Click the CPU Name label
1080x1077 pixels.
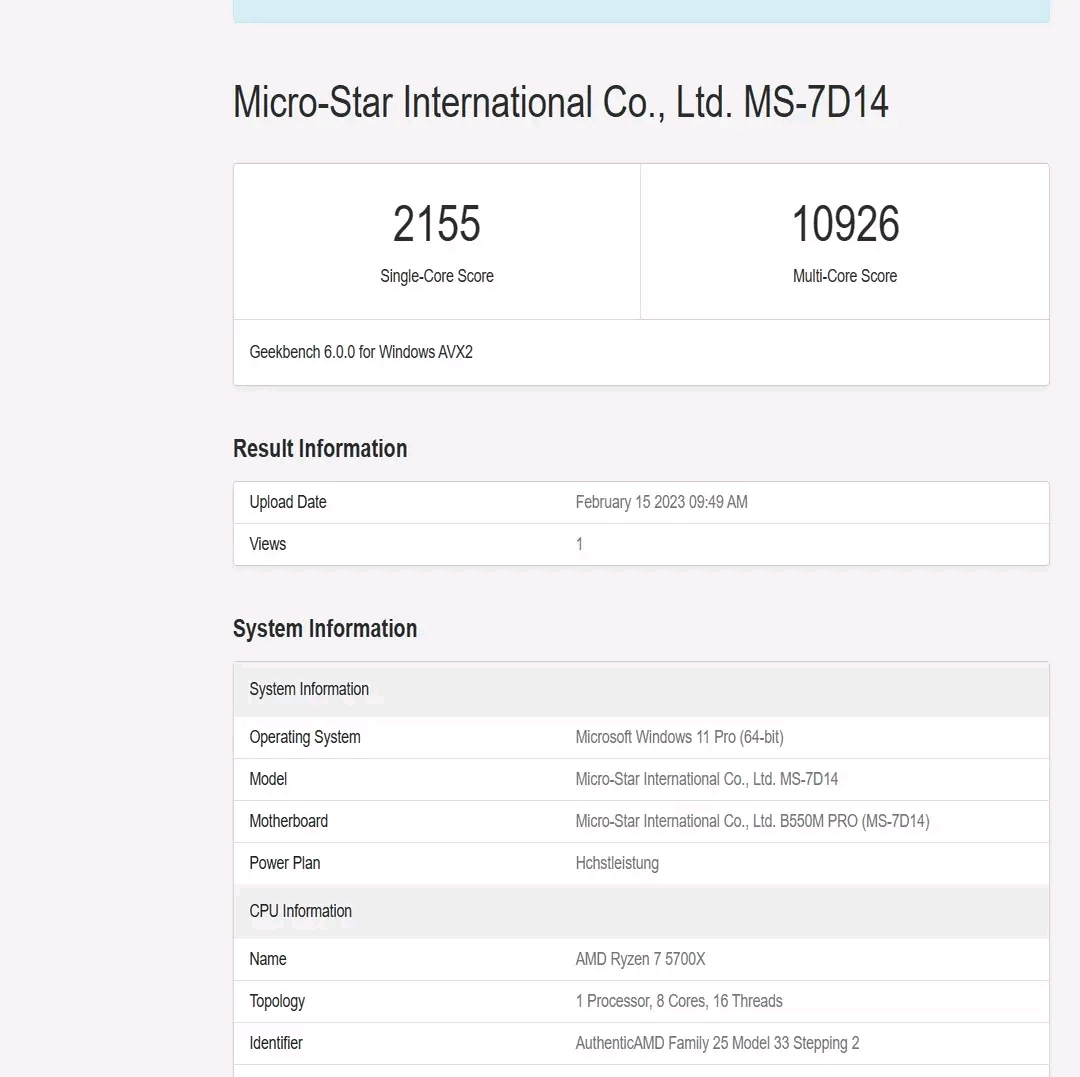point(268,959)
